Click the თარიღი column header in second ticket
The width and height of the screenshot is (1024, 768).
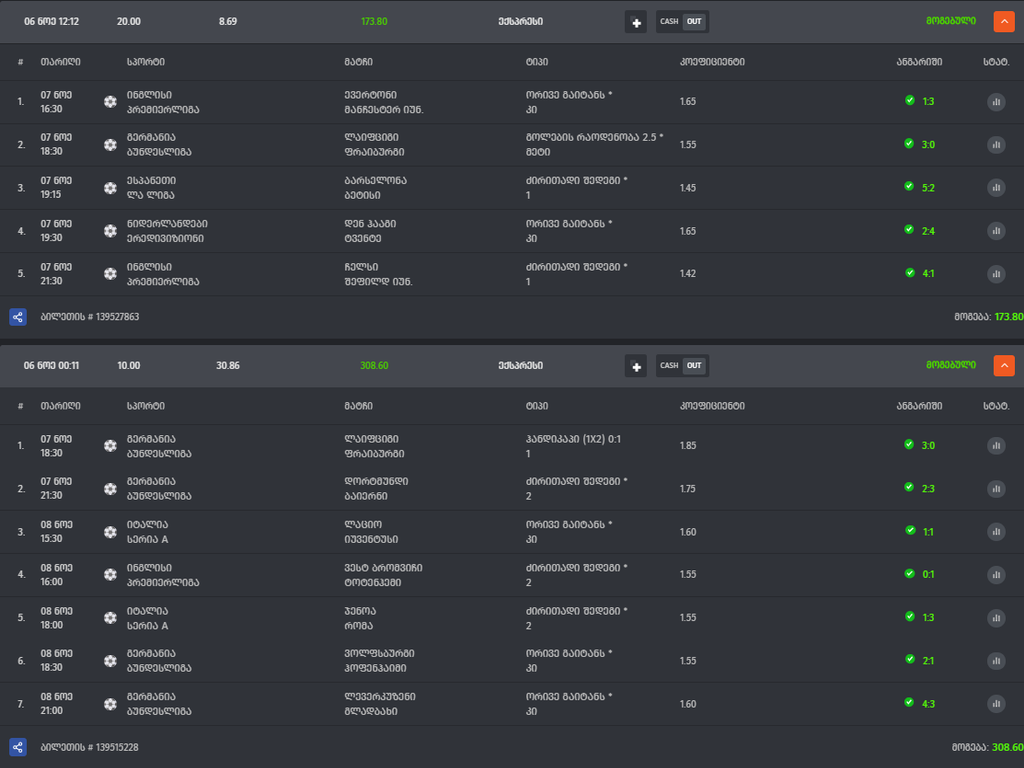(x=61, y=406)
